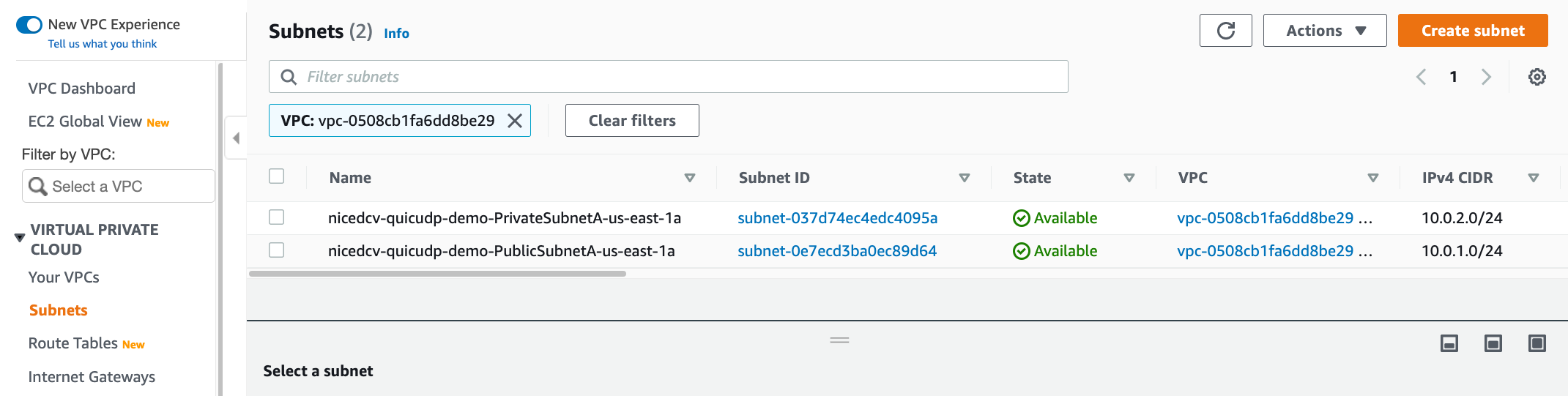Maximize the details panel to full

[x=1537, y=343]
